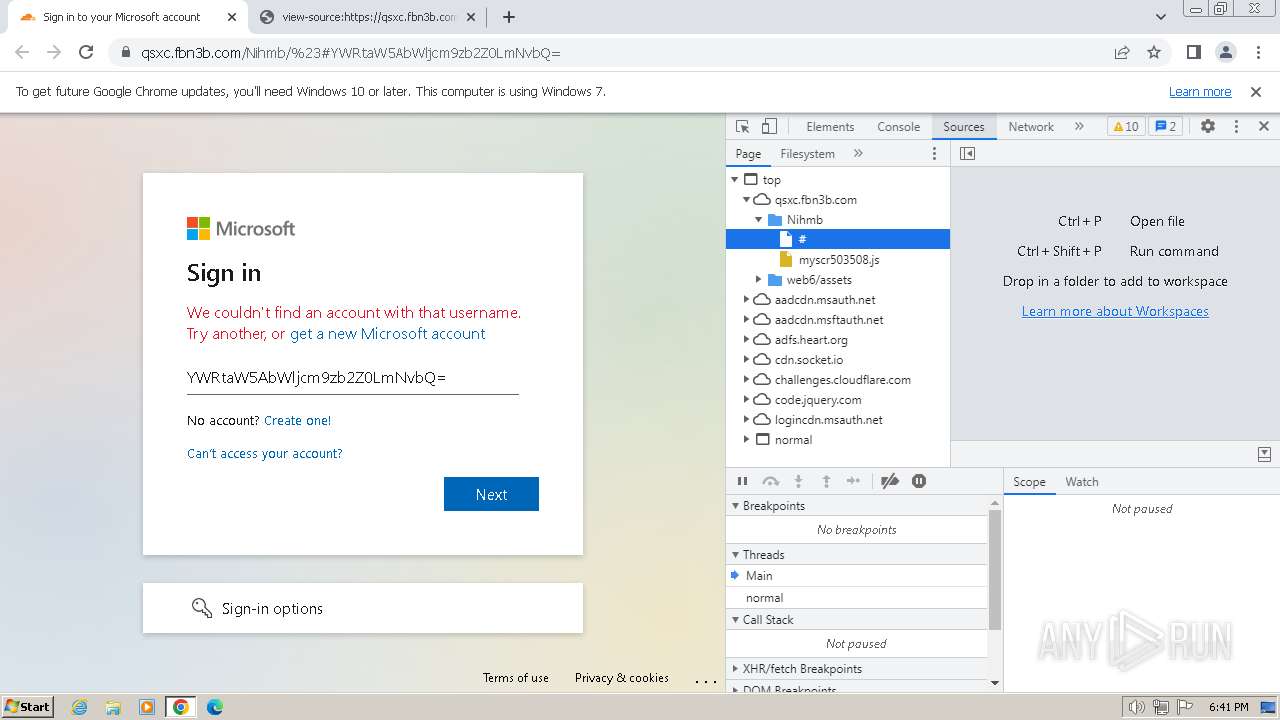Show more DevTools tabs chevron
The image size is (1280, 720).
(x=1079, y=127)
